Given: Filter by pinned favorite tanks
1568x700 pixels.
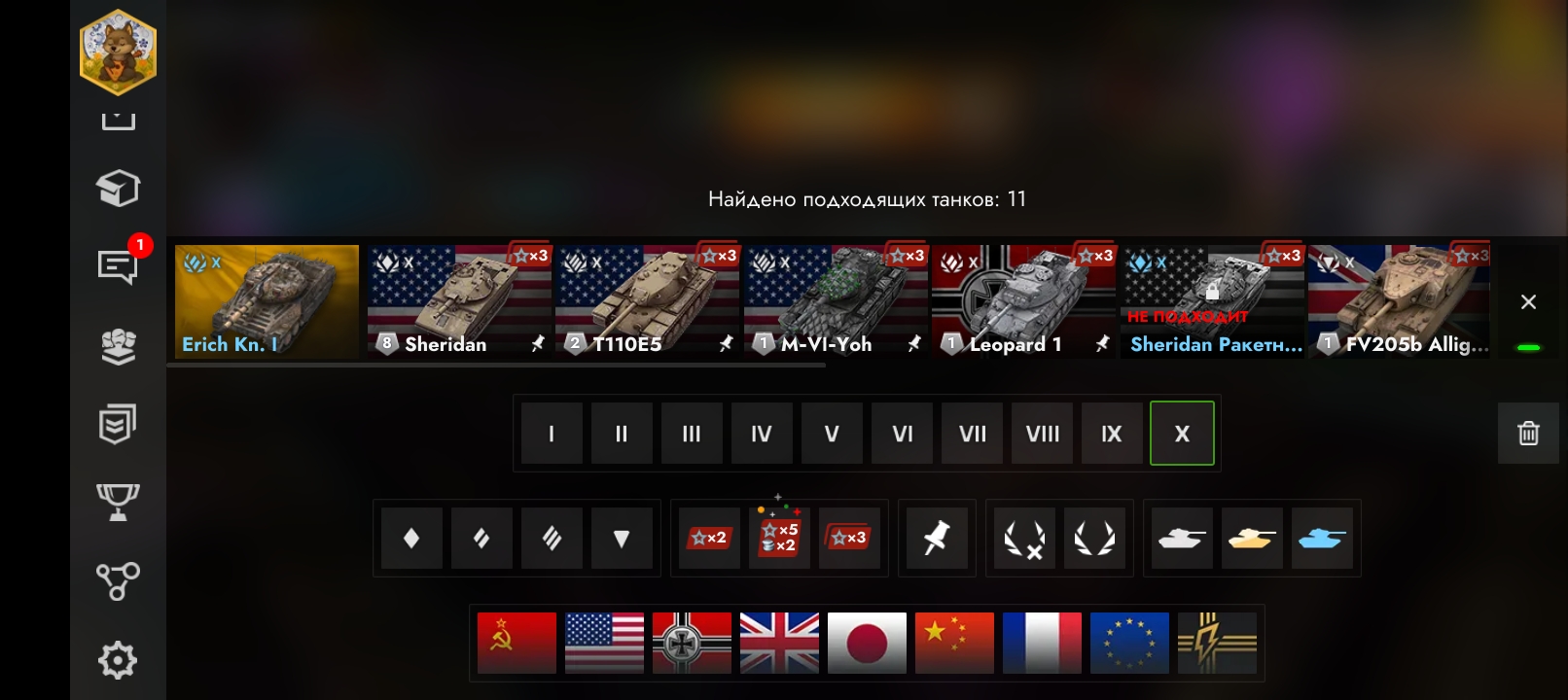Looking at the screenshot, I should coord(937,538).
